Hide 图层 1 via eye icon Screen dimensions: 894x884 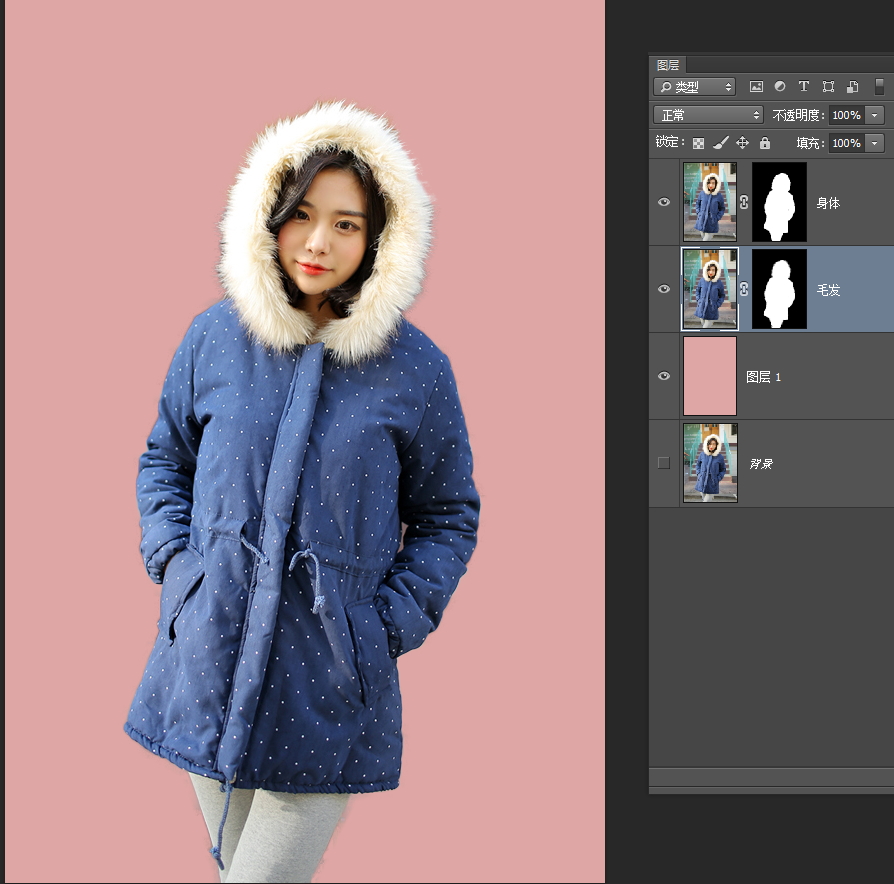(664, 376)
